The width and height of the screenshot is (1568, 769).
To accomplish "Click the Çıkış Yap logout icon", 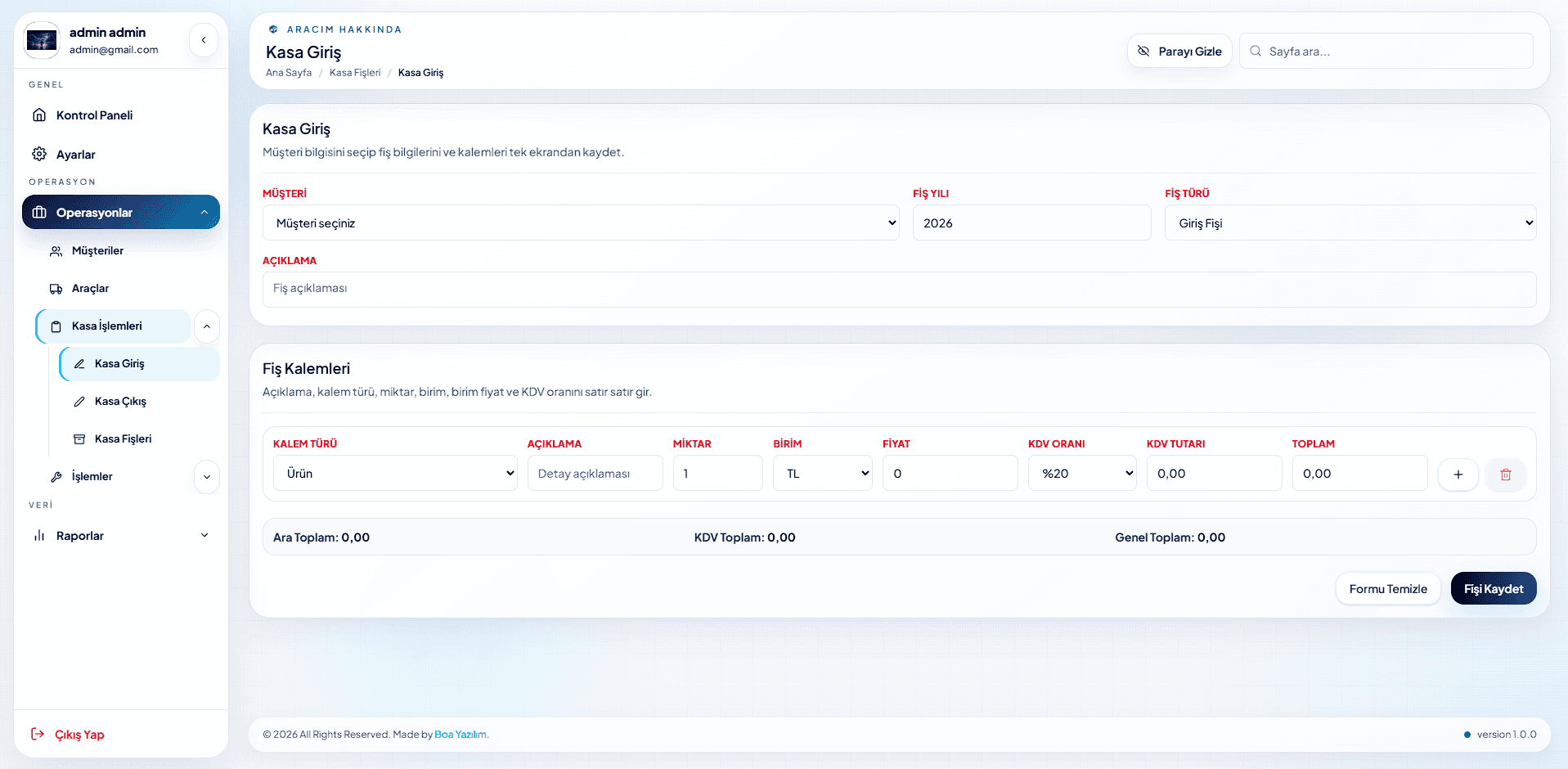I will click(x=38, y=734).
